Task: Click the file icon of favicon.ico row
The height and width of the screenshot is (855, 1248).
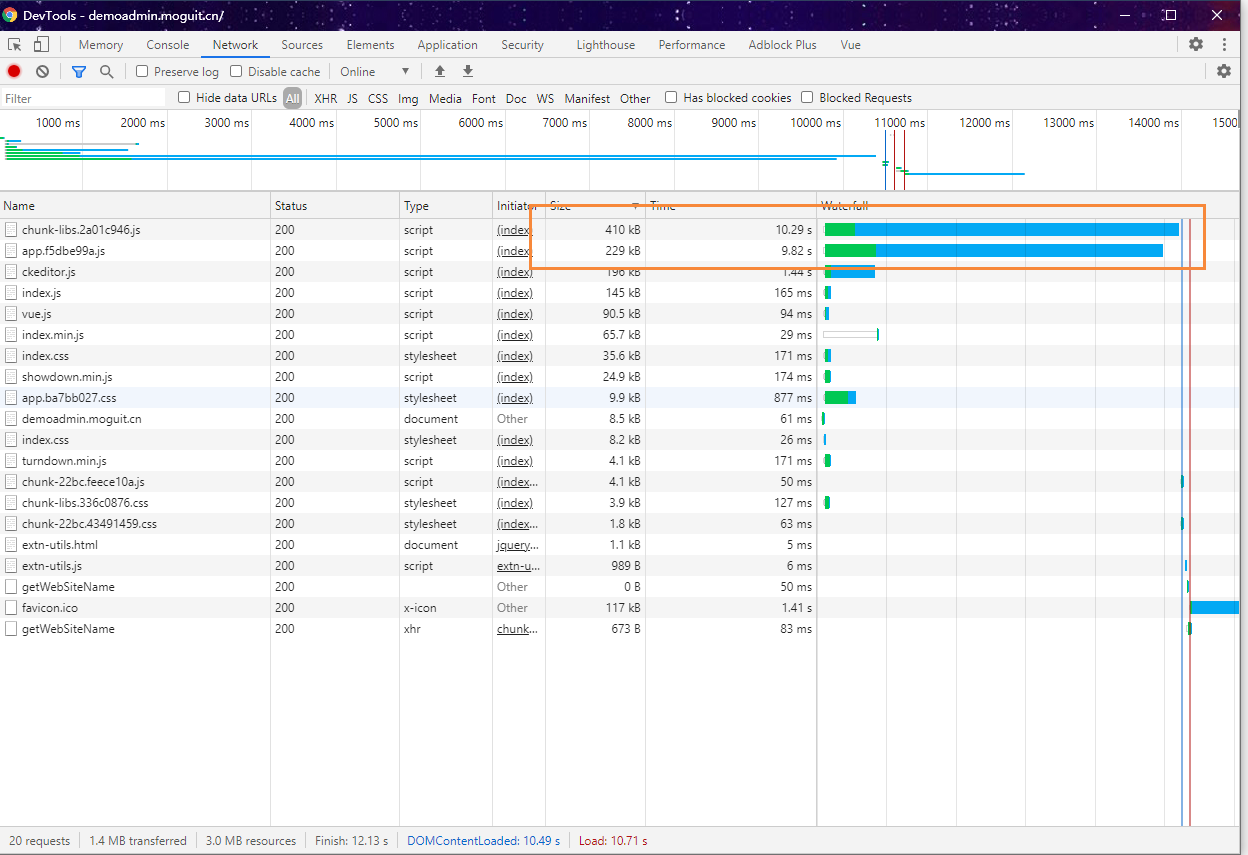Action: [11, 608]
